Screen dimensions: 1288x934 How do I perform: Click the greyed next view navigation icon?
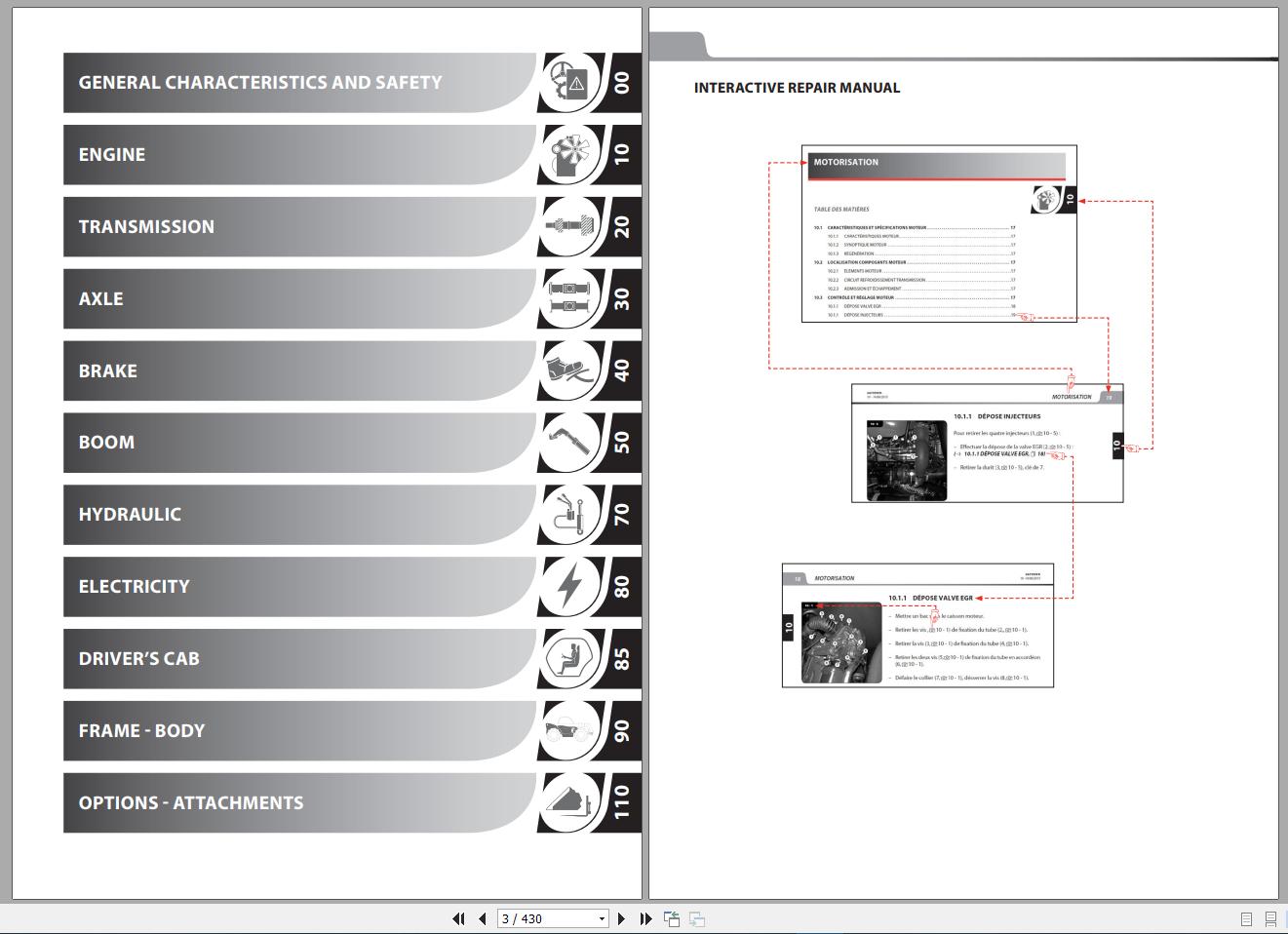pos(697,918)
